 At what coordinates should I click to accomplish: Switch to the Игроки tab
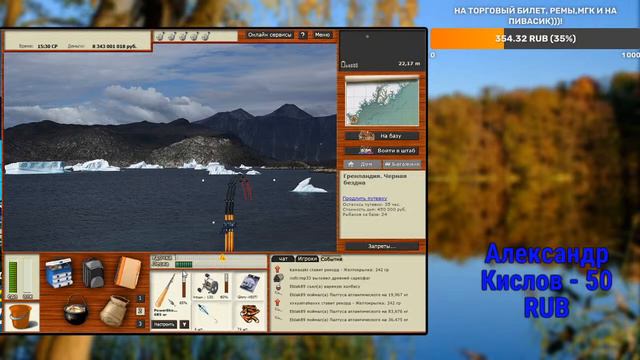(307, 259)
